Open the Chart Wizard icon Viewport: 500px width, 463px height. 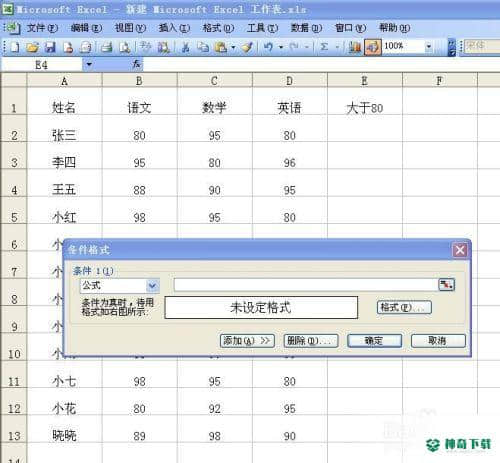click(x=355, y=47)
